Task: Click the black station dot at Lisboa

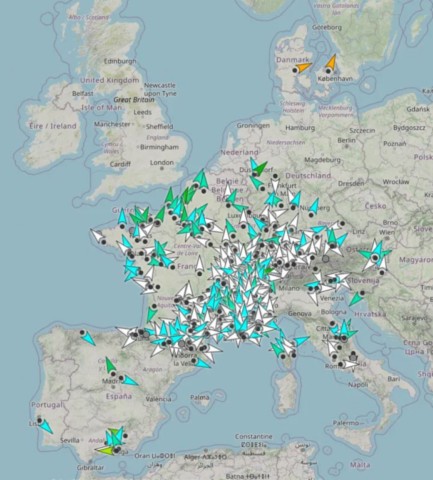Action: 40,420
